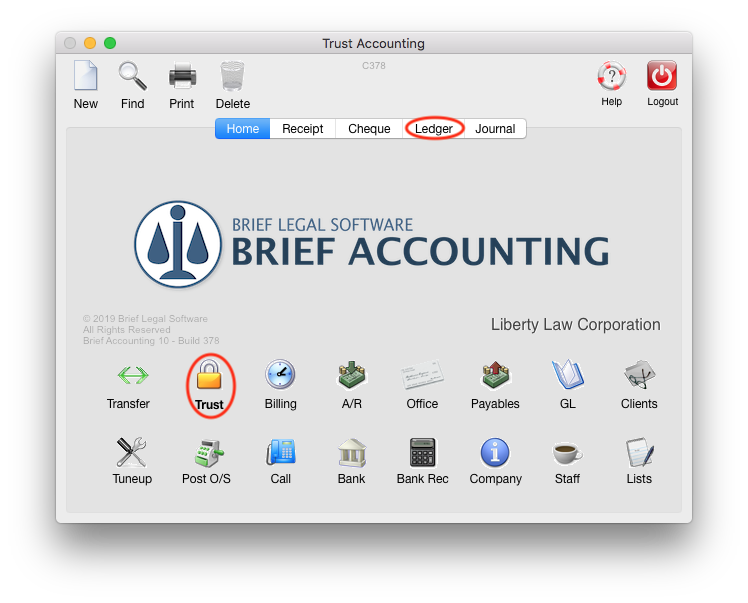748x603 pixels.
Task: Open the Trust padlock module
Action: (209, 374)
